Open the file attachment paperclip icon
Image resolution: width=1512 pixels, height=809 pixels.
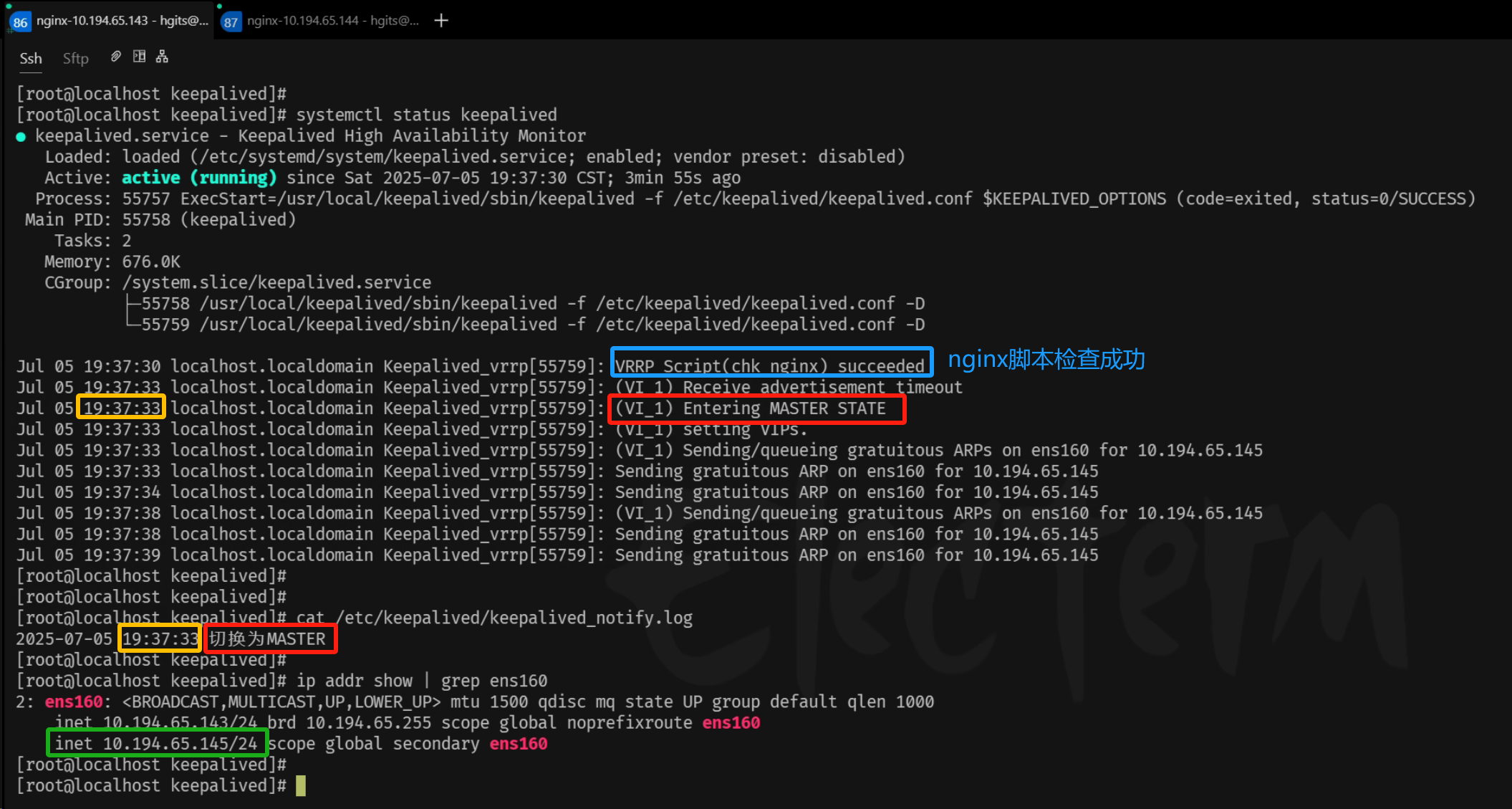click(x=115, y=56)
